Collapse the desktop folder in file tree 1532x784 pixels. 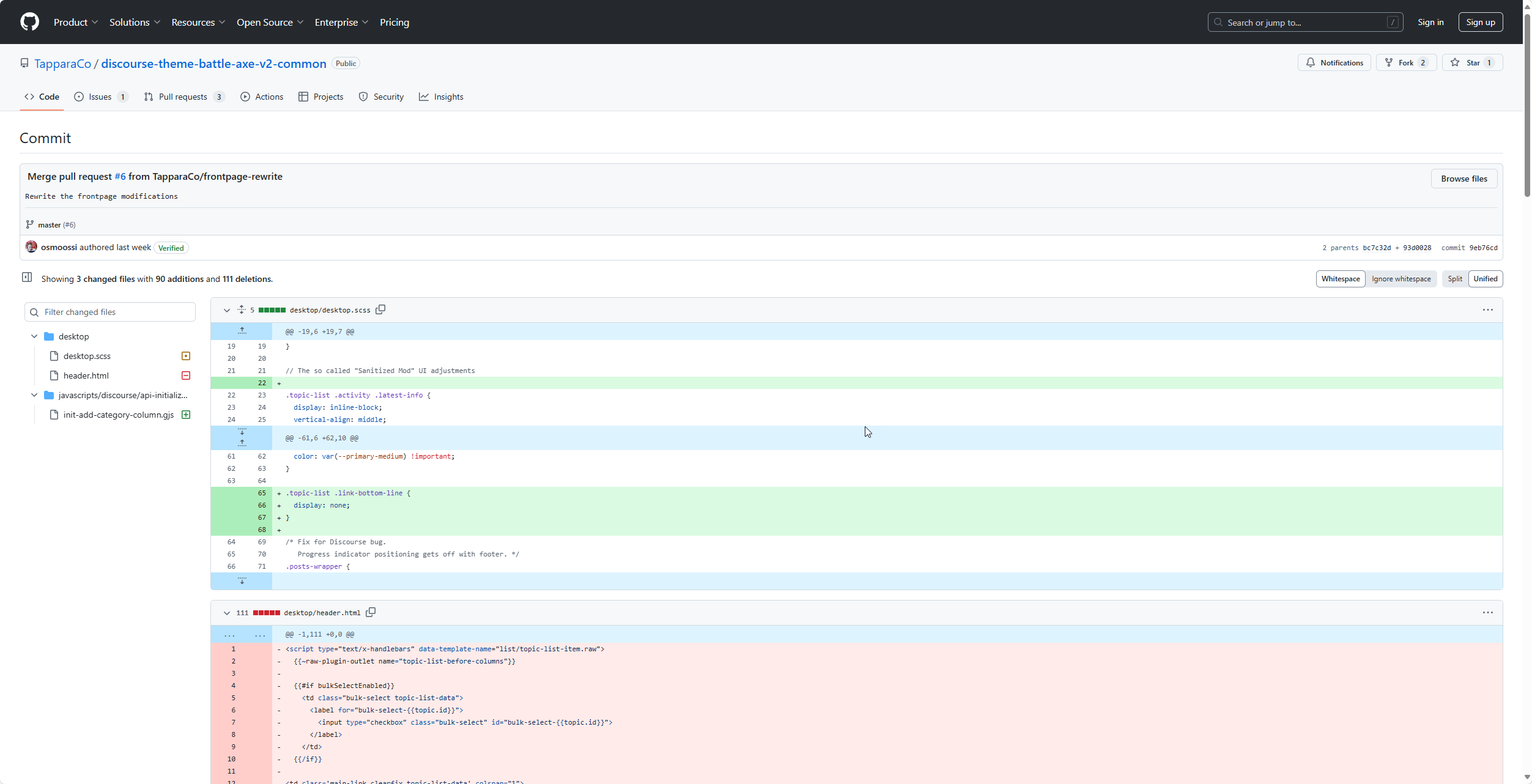click(34, 336)
